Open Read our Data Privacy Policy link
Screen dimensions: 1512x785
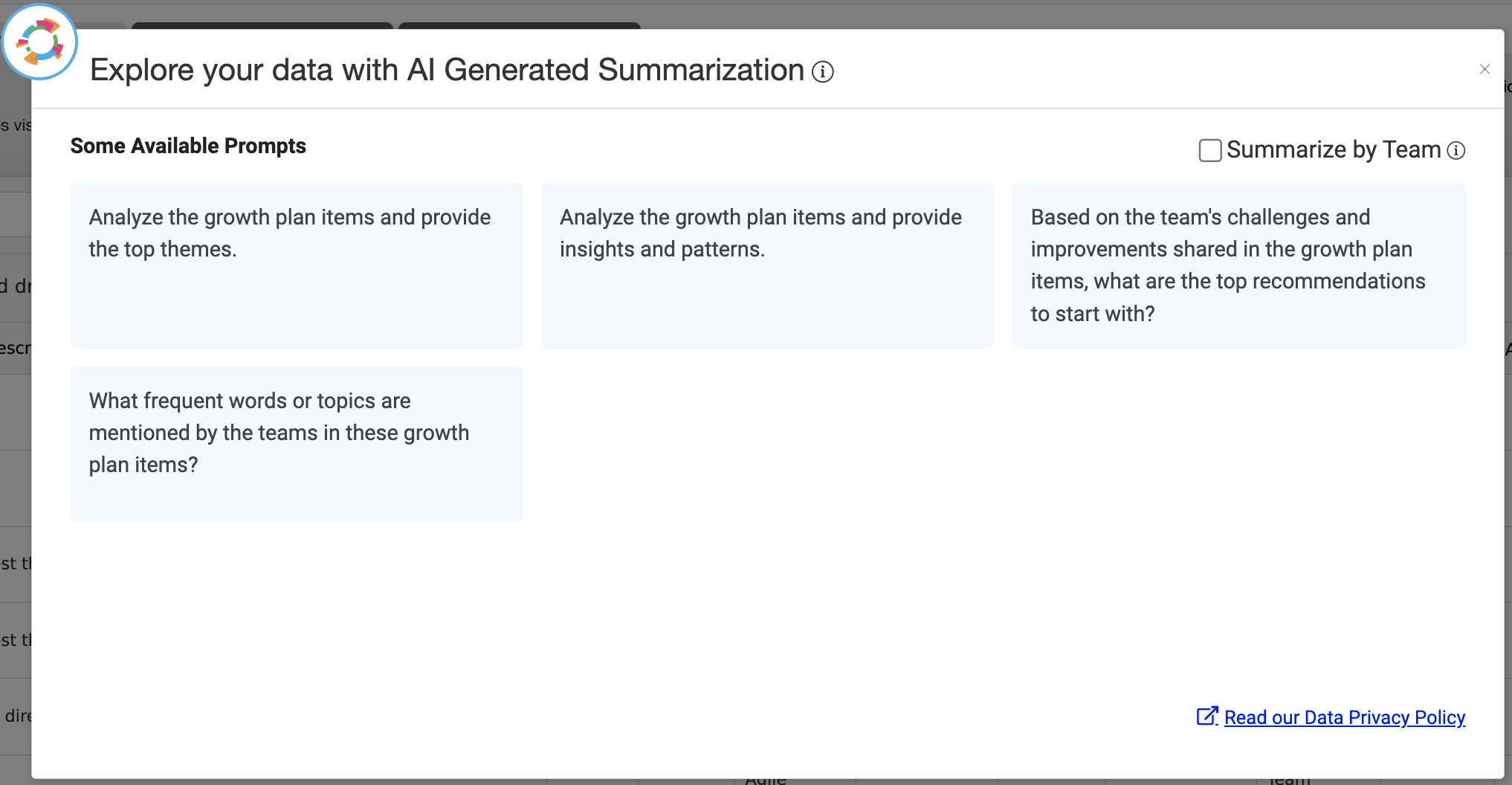[1344, 717]
